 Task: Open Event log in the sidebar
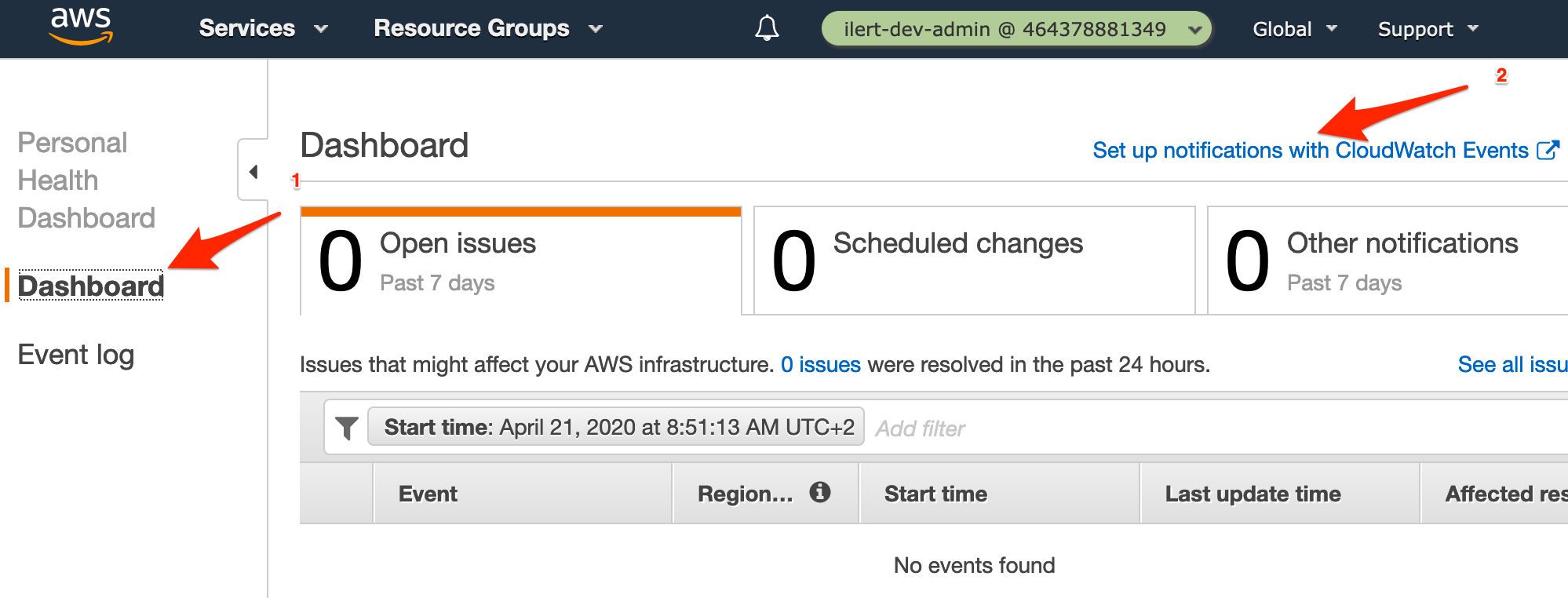click(76, 355)
